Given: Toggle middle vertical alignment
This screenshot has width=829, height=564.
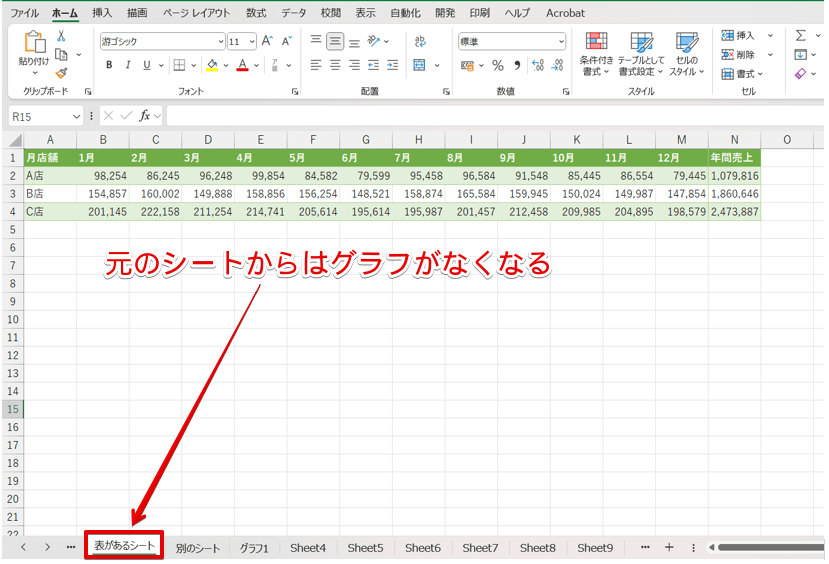Looking at the screenshot, I should click(x=335, y=41).
